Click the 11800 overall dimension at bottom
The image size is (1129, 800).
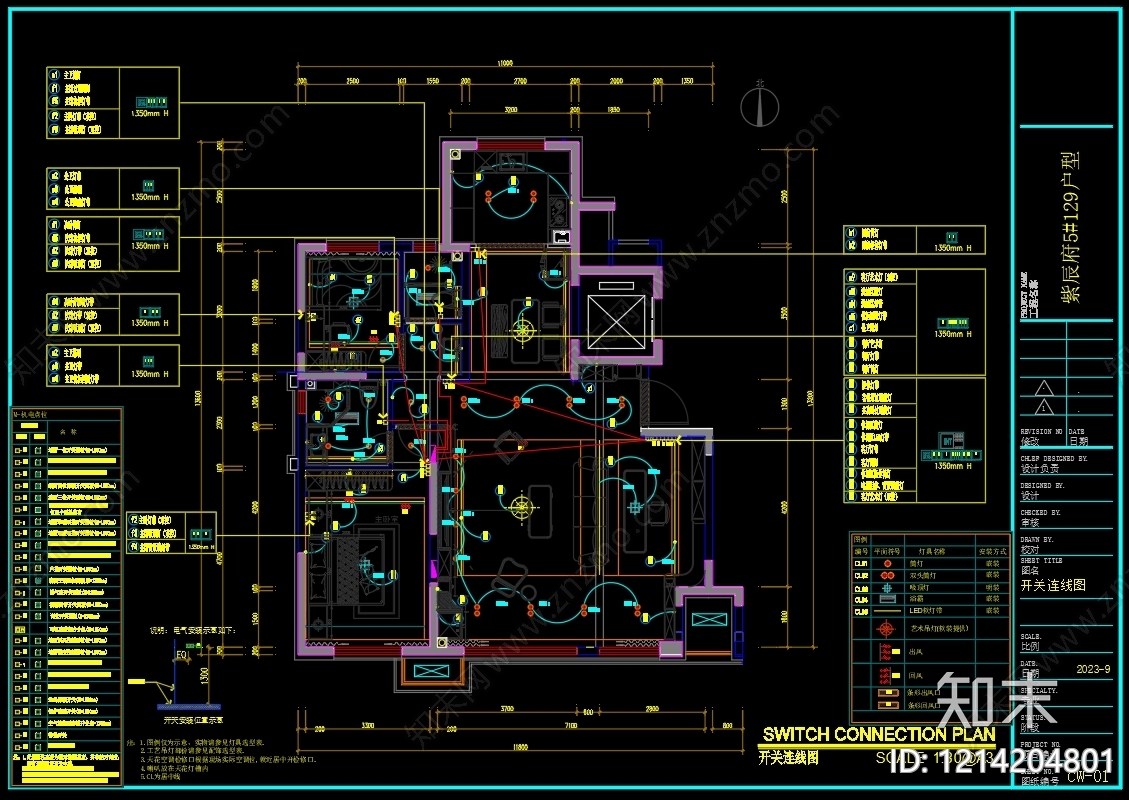coord(520,747)
